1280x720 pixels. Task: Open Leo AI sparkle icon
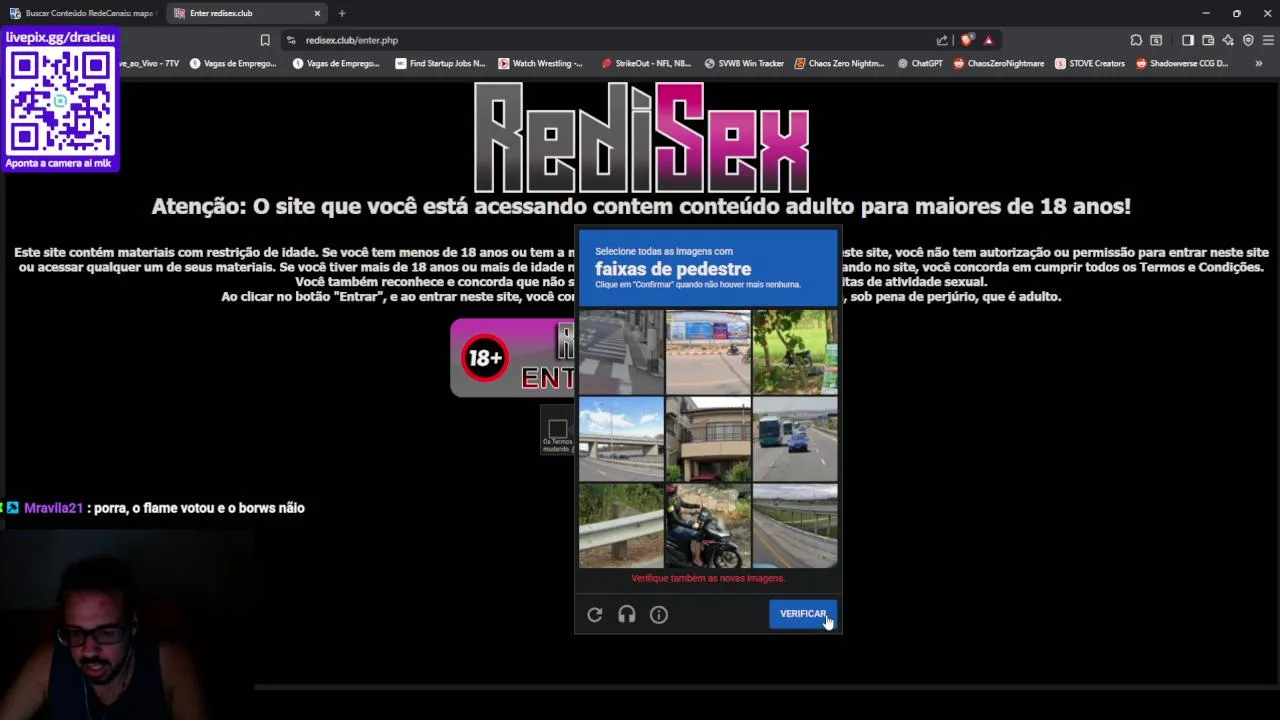tap(1228, 40)
